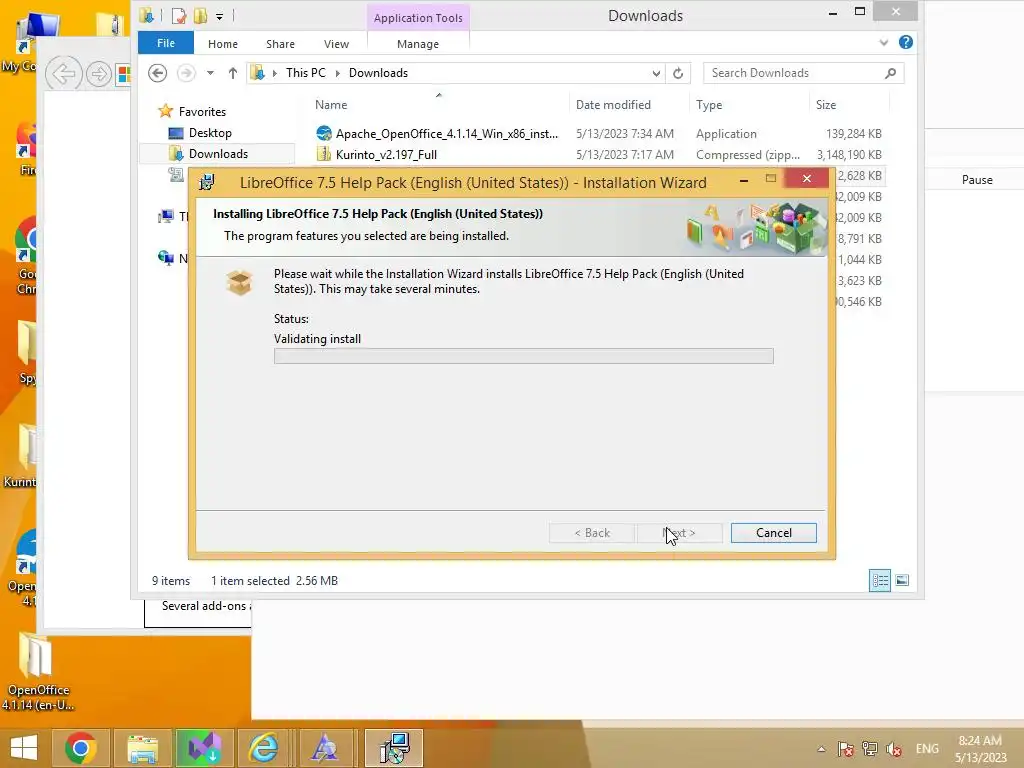Image resolution: width=1024 pixels, height=768 pixels.
Task: Click the installer icon in the wizard title bar
Action: point(207,182)
